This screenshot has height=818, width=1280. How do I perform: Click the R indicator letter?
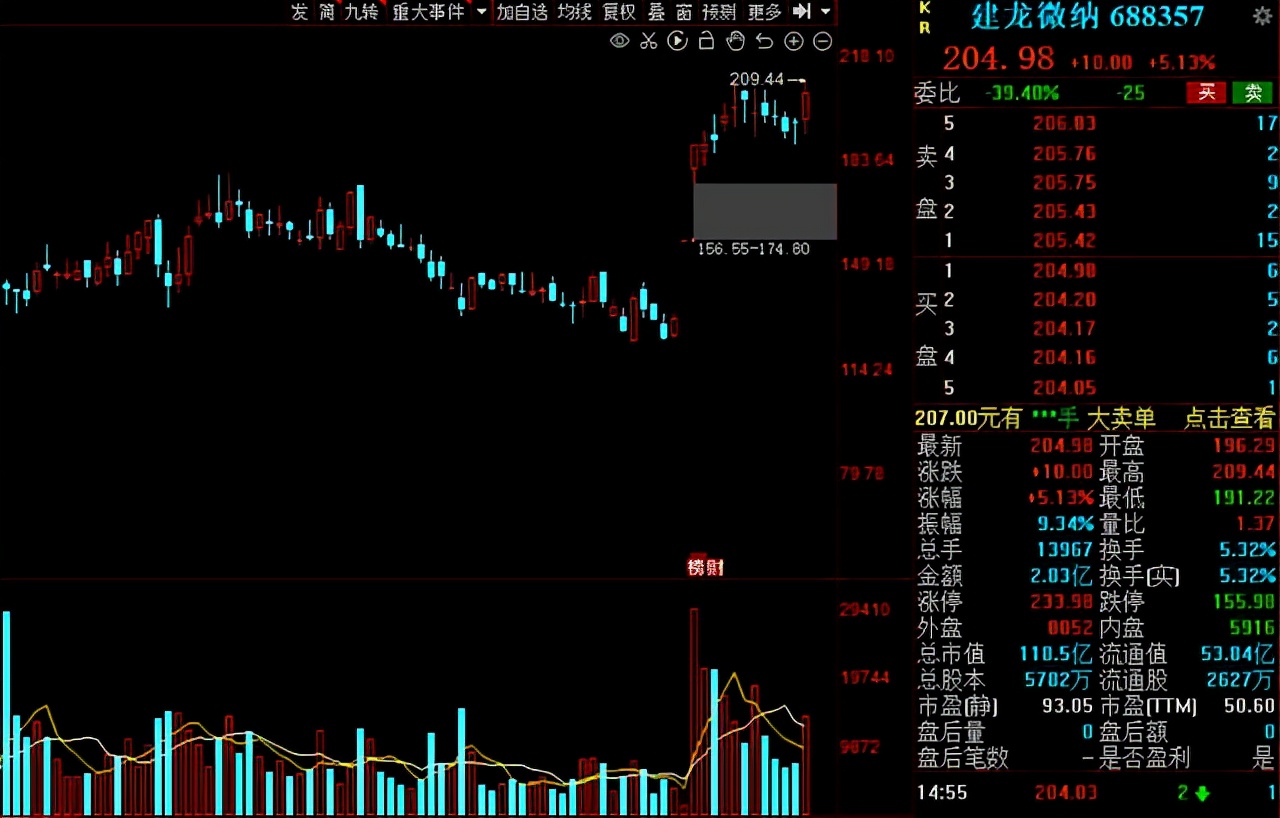(x=925, y=28)
